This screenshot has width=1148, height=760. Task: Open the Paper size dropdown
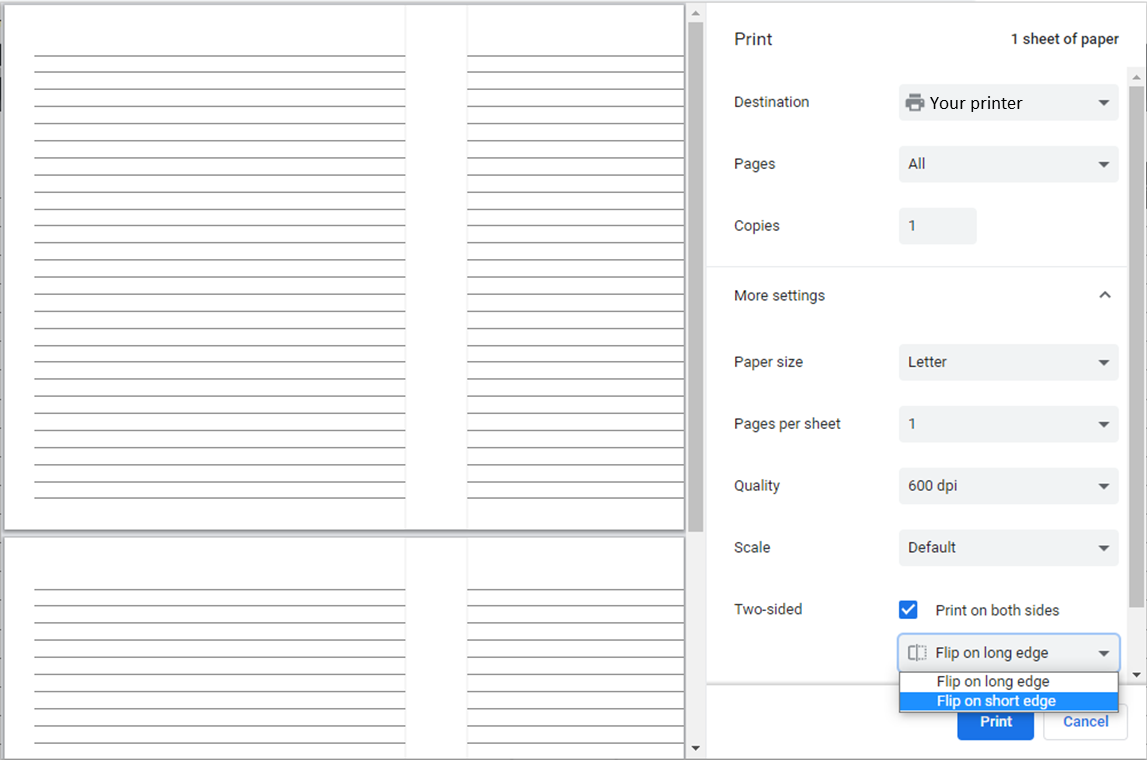[x=1008, y=362]
